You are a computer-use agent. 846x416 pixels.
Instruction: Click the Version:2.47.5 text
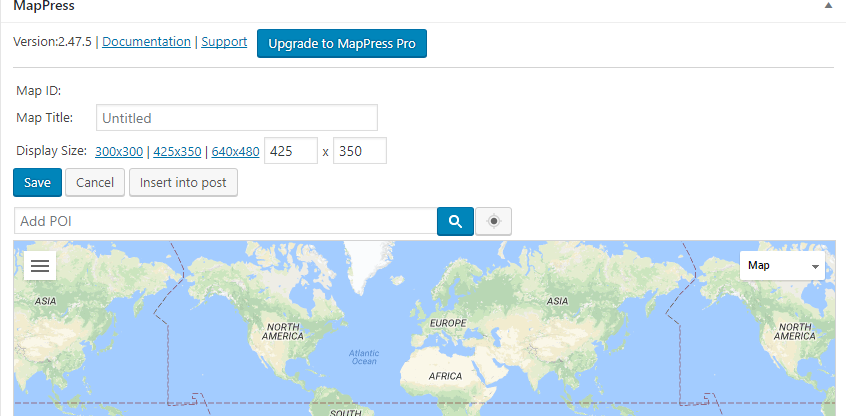(x=52, y=42)
